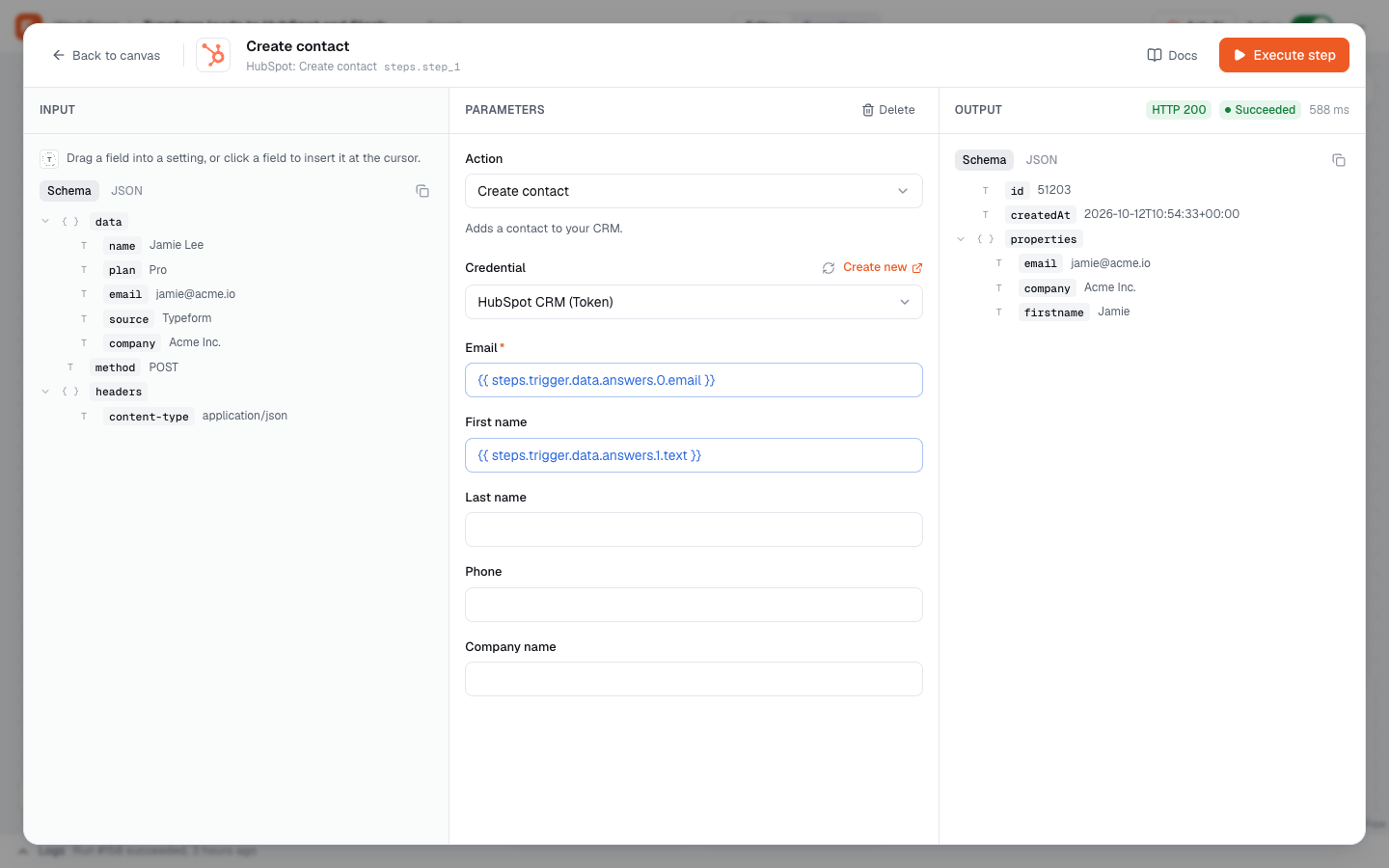Refresh credentials with the reload icon
Viewport: 1389px width, 868px height.
point(829,268)
